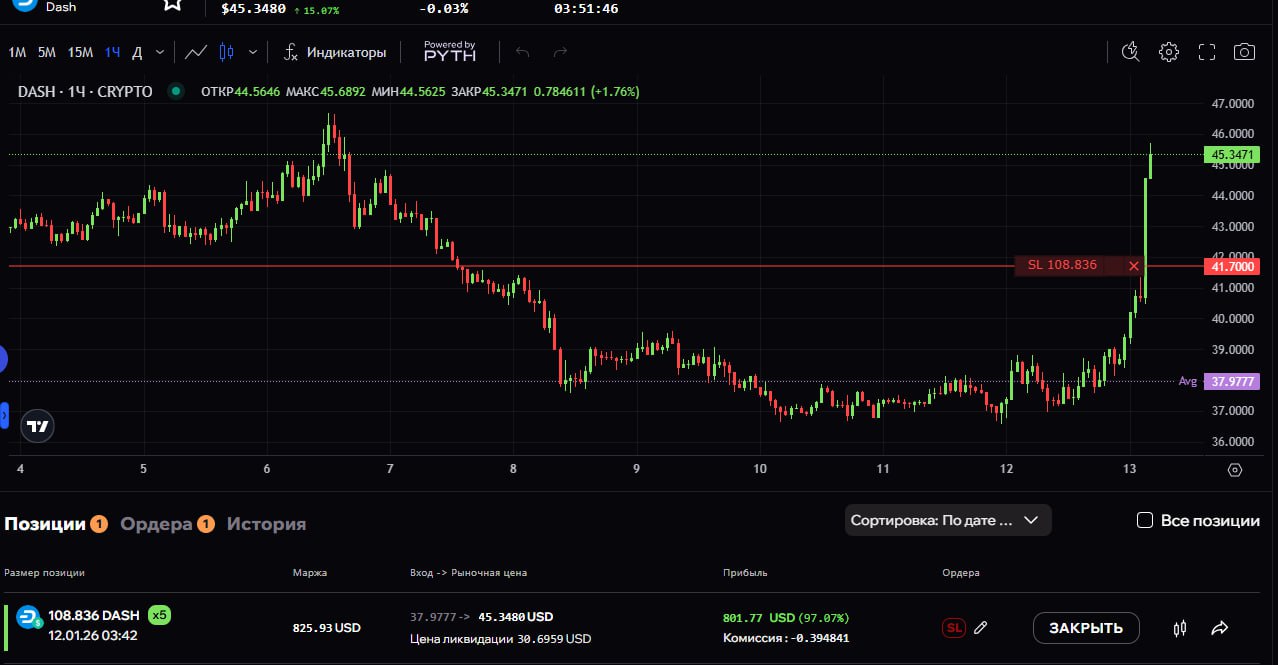
Task: Switch to the Ордера tab
Action: pos(156,524)
